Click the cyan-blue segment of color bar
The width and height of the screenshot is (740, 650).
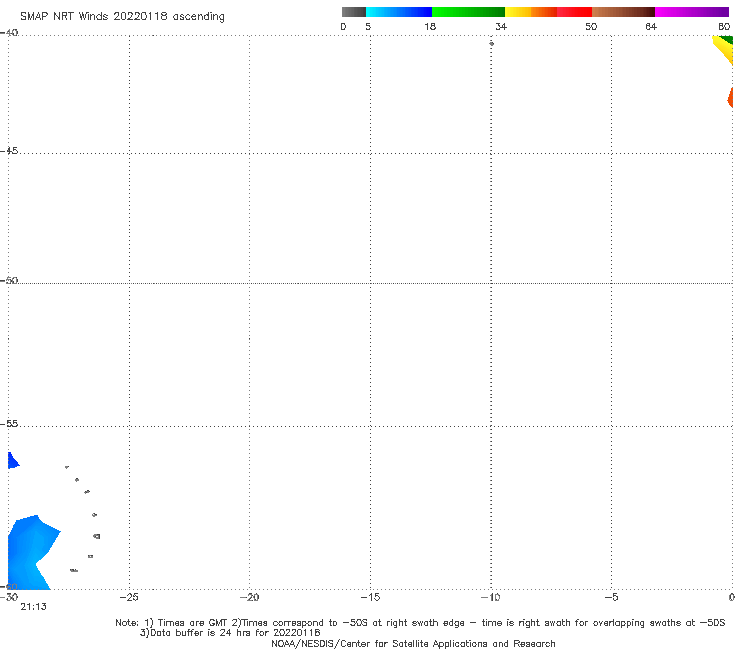click(399, 12)
